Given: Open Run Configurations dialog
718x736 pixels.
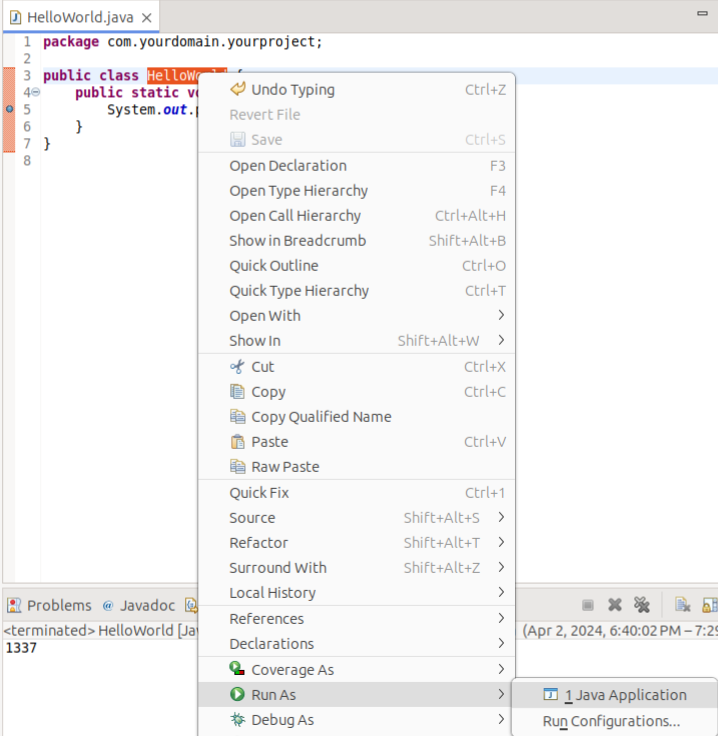Looking at the screenshot, I should (611, 721).
